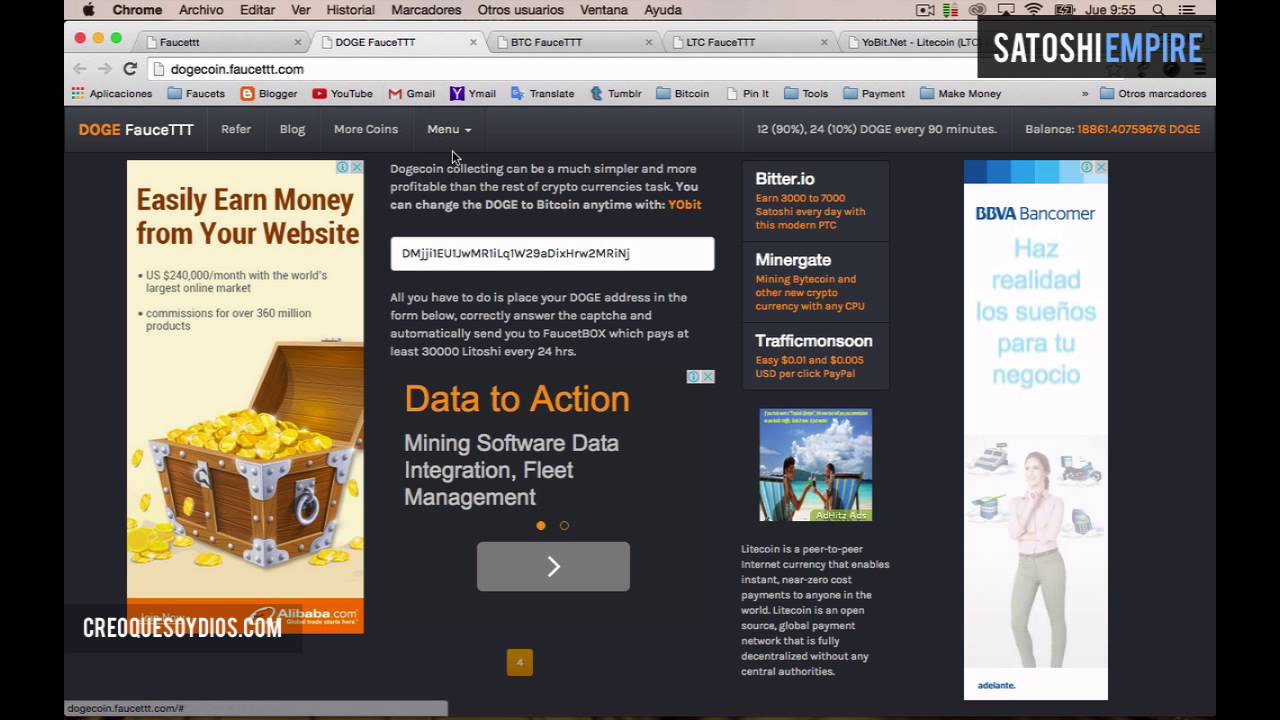Image resolution: width=1280 pixels, height=720 pixels.
Task: Click the AdHitz beach banner thumbnail
Action: tap(815, 465)
